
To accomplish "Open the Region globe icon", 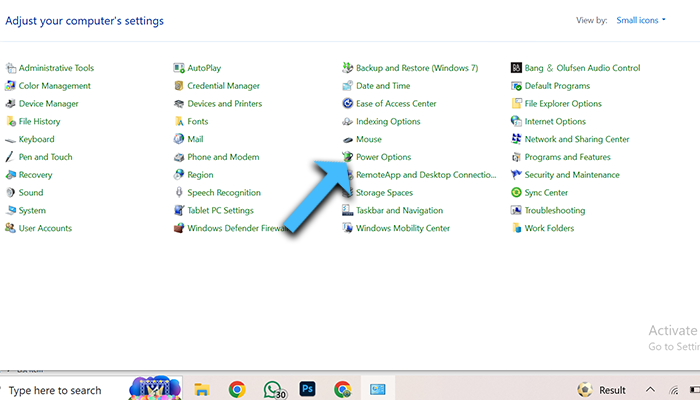I will (179, 175).
